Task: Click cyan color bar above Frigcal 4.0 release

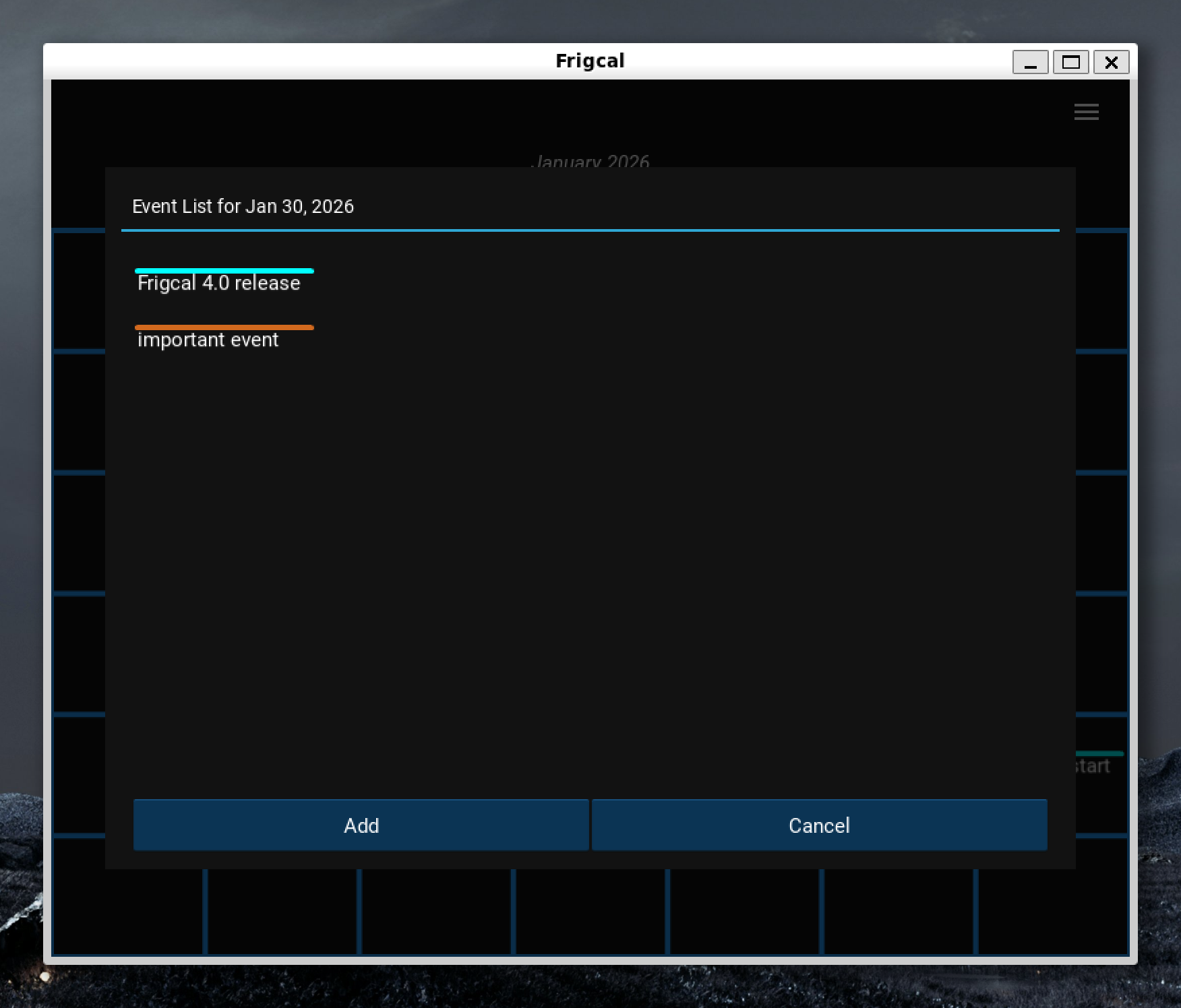Action: [x=224, y=271]
